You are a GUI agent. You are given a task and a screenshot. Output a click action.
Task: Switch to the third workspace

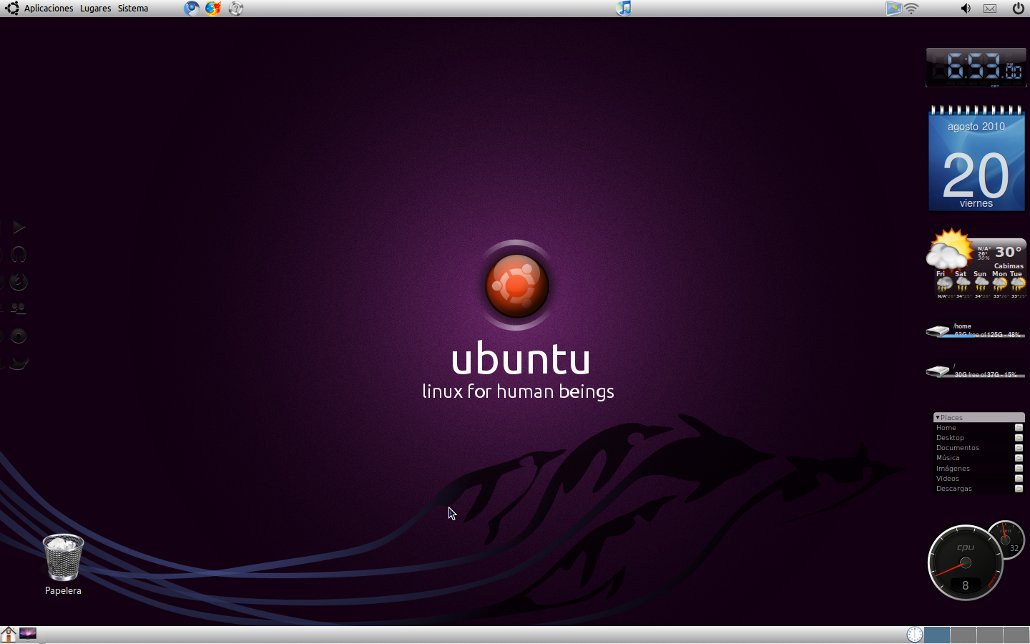pyautogui.click(x=989, y=635)
